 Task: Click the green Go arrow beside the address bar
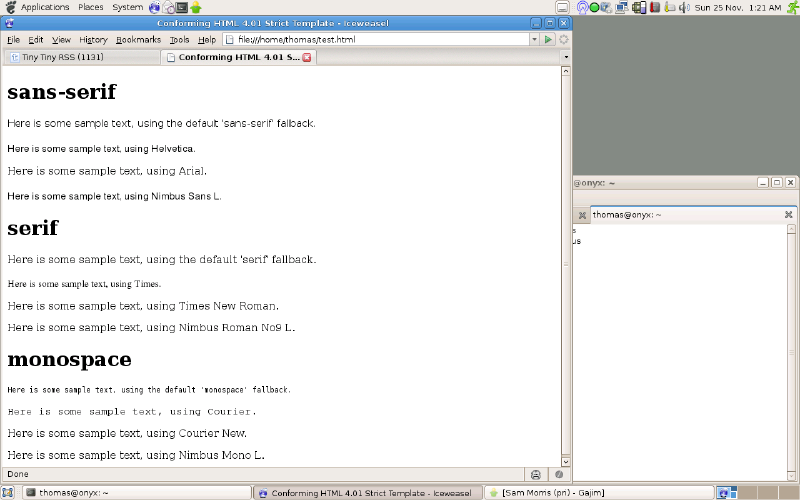[548, 39]
